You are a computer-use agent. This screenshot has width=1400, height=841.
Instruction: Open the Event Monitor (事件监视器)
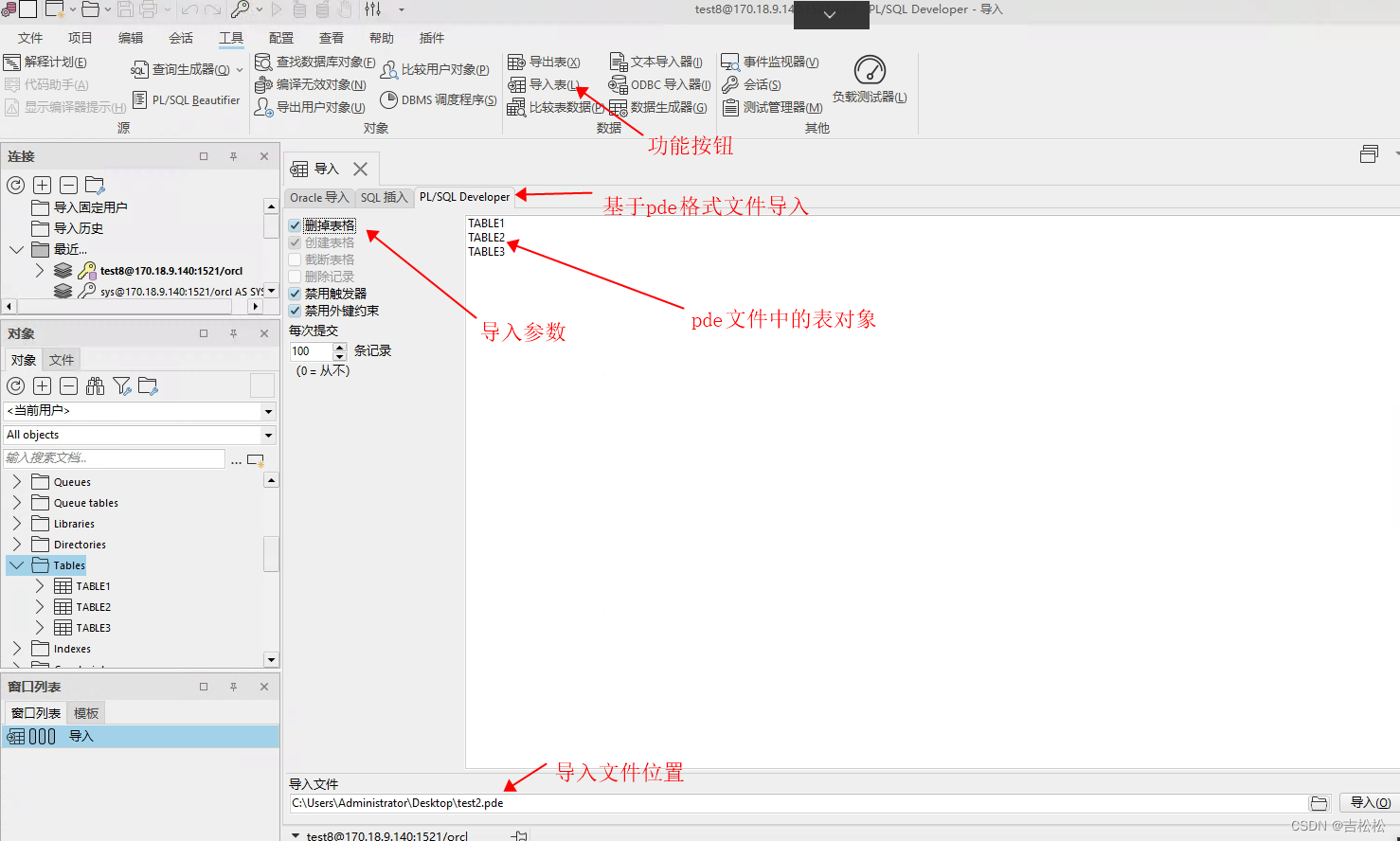pyautogui.click(x=770, y=62)
